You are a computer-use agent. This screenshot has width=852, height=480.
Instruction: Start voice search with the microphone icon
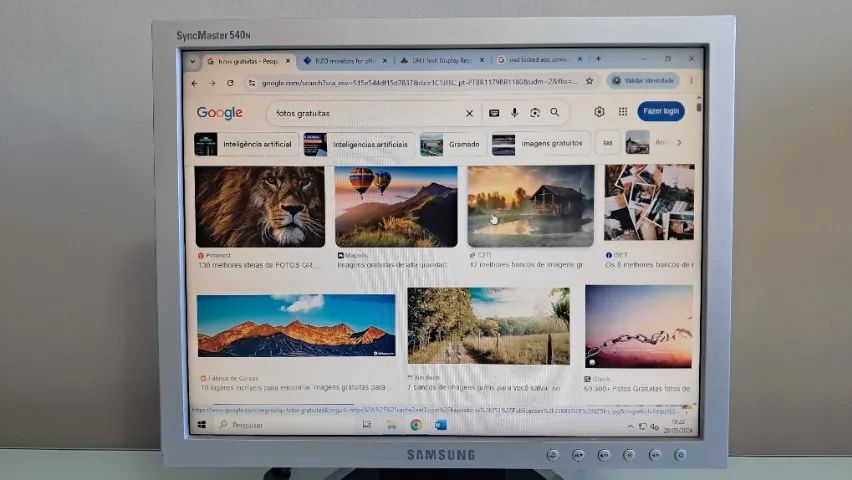[x=514, y=113]
